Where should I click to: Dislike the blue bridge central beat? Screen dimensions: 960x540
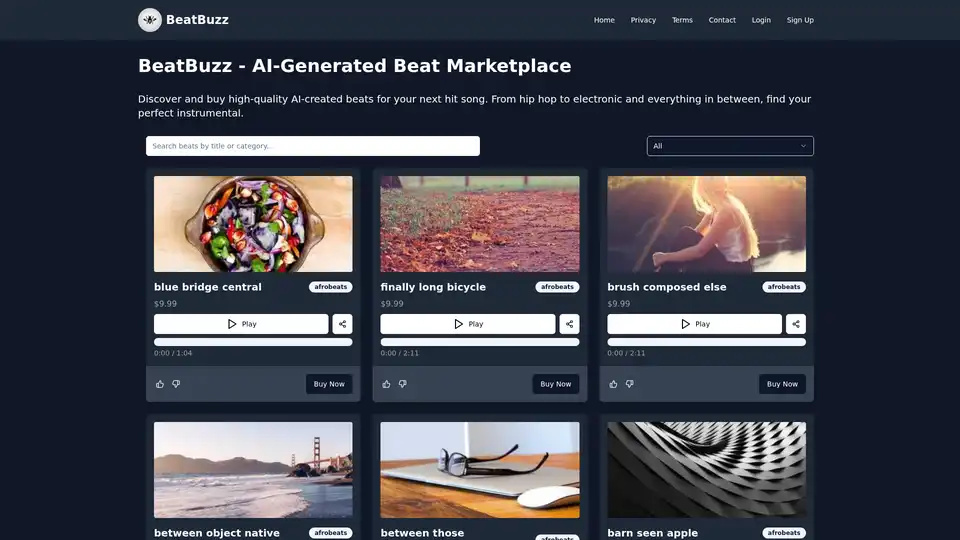pyautogui.click(x=176, y=384)
